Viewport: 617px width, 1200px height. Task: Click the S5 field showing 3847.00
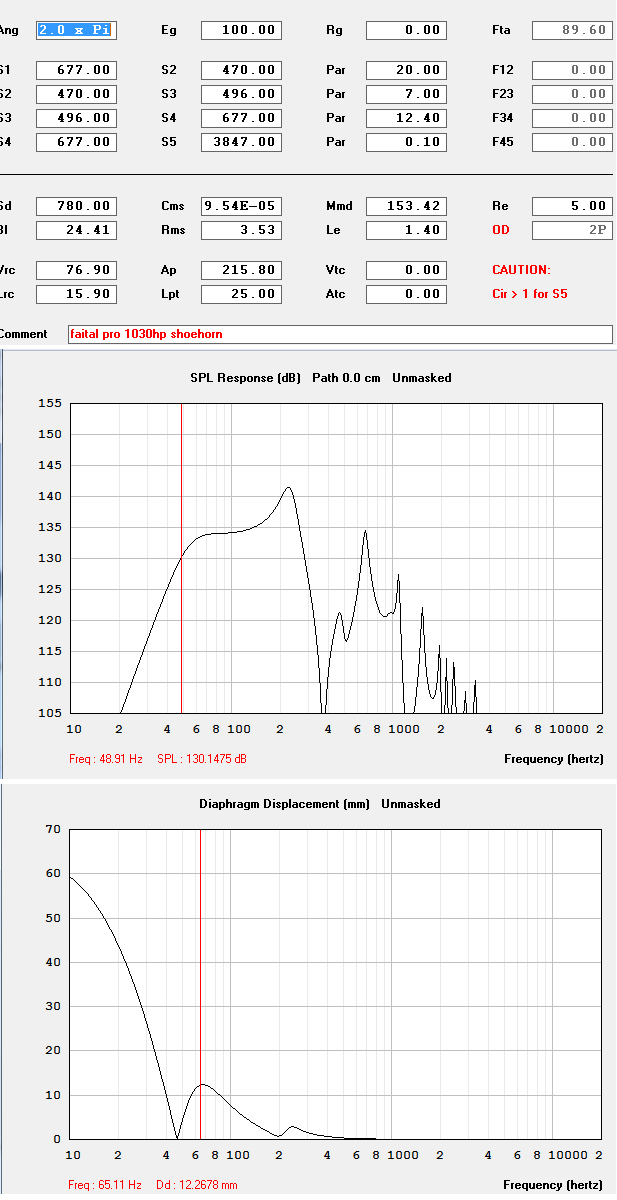[x=241, y=142]
